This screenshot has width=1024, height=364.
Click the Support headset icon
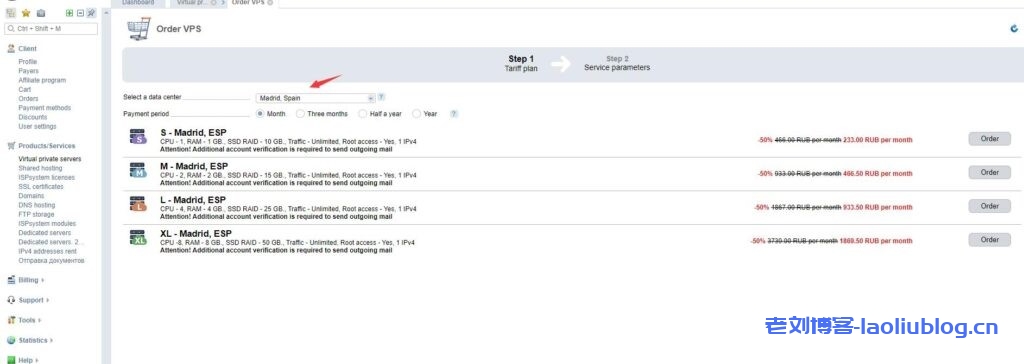click(11, 300)
